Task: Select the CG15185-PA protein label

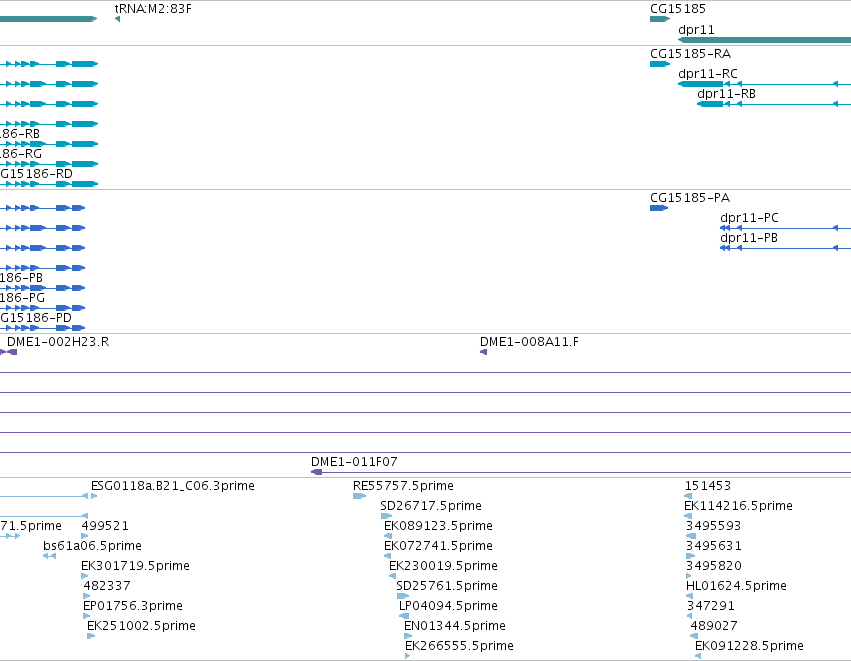Action: click(690, 198)
